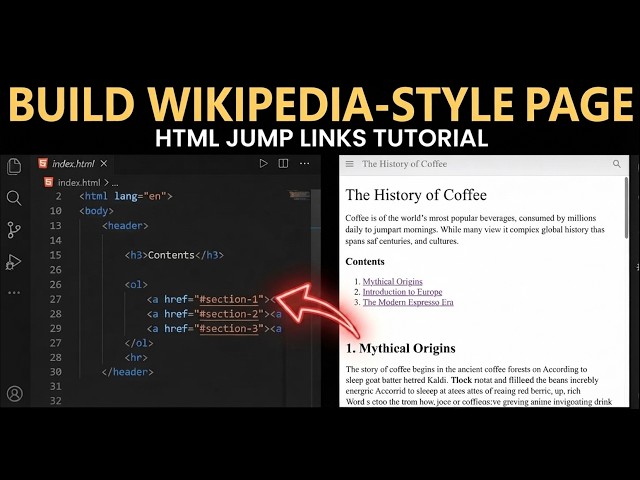Click the code minimap thumbnail
Image resolution: width=640 pixels, height=480 pixels.
tap(299, 195)
